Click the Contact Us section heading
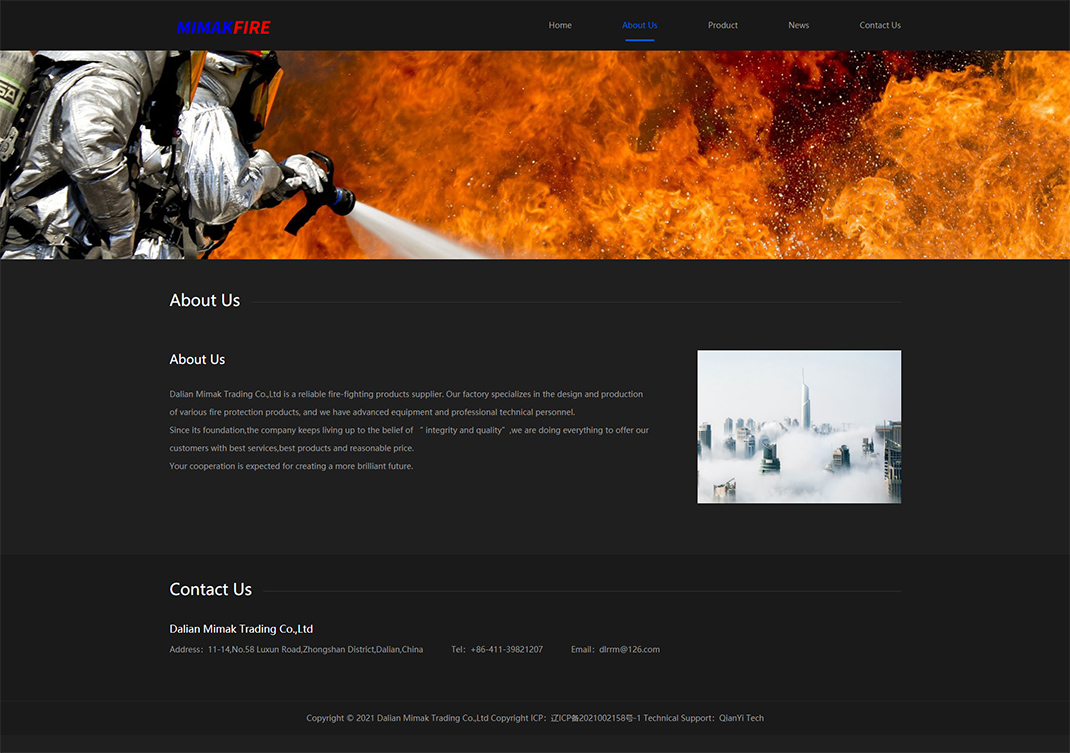Image resolution: width=1070 pixels, height=753 pixels. point(210,589)
